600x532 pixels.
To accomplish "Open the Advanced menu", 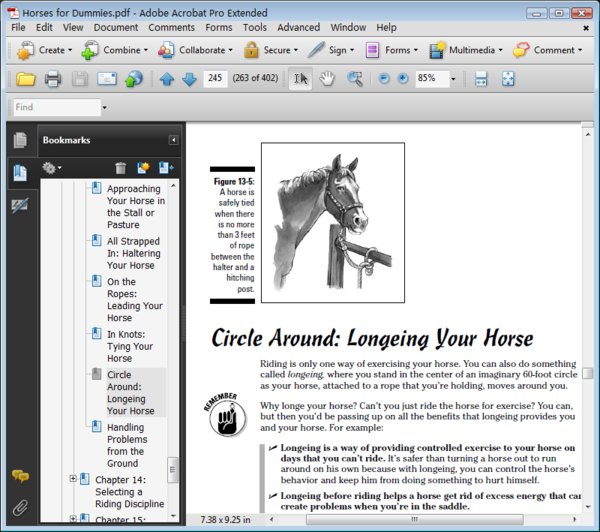I will pos(298,27).
